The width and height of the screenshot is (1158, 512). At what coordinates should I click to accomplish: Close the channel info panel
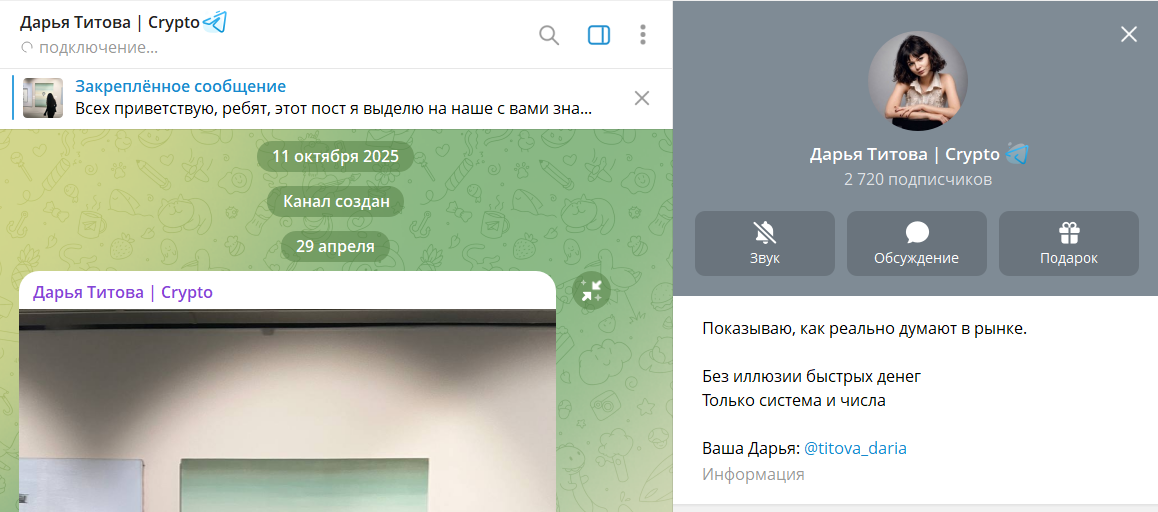coord(1128,34)
